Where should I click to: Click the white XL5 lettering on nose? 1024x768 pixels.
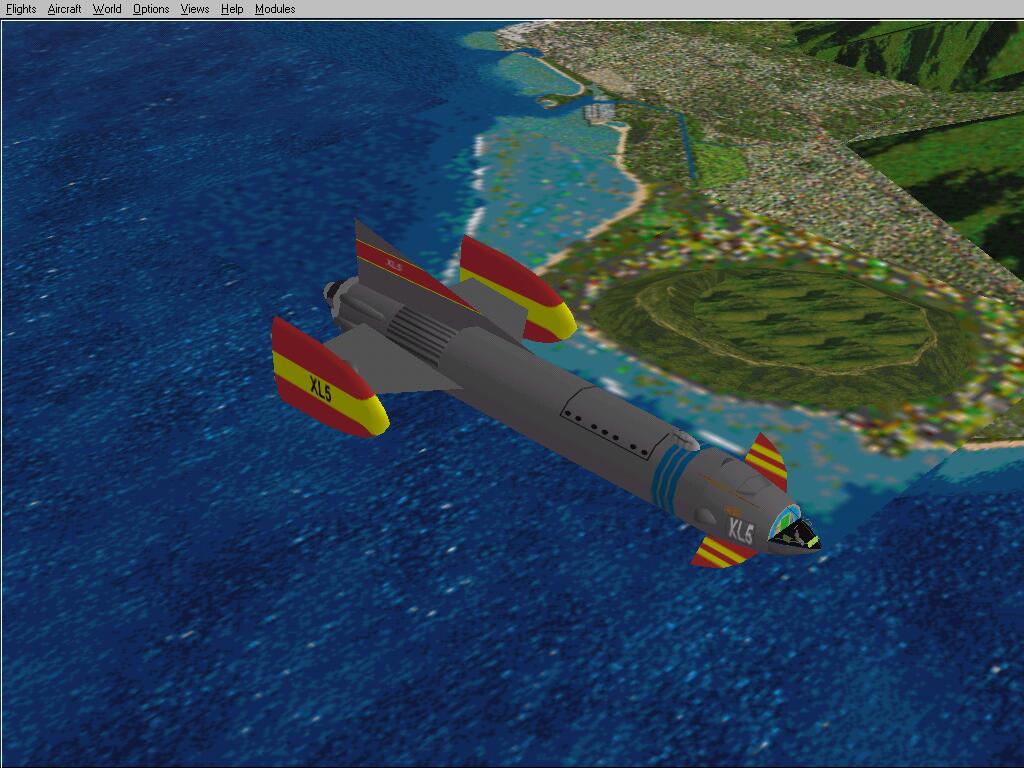coord(741,531)
